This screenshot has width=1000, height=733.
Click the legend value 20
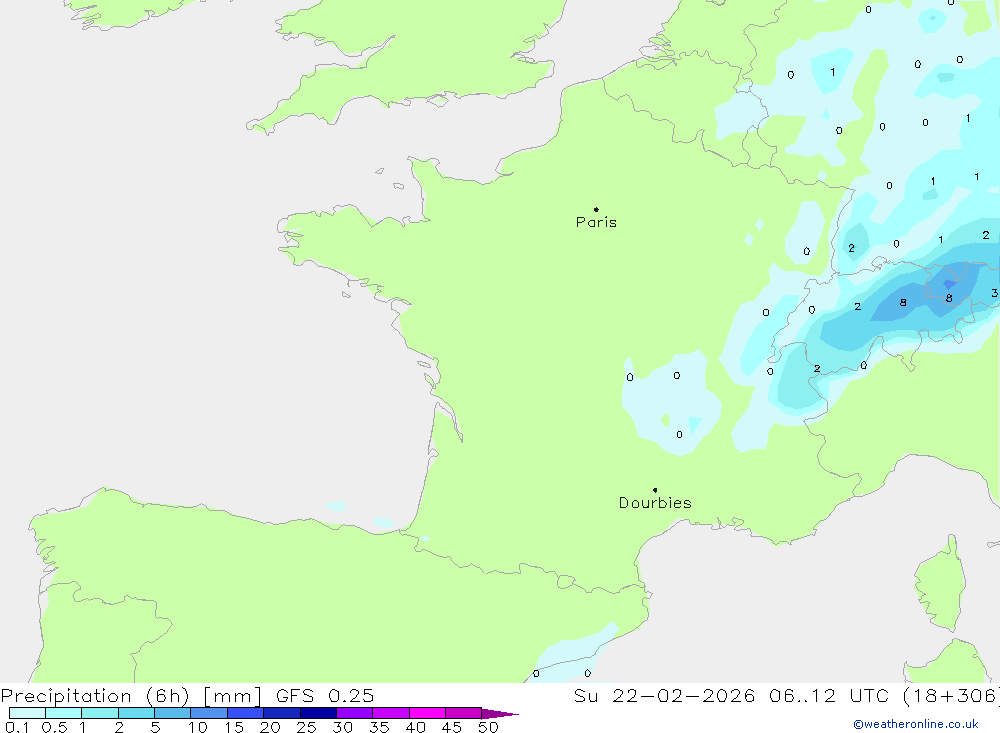coord(270,727)
